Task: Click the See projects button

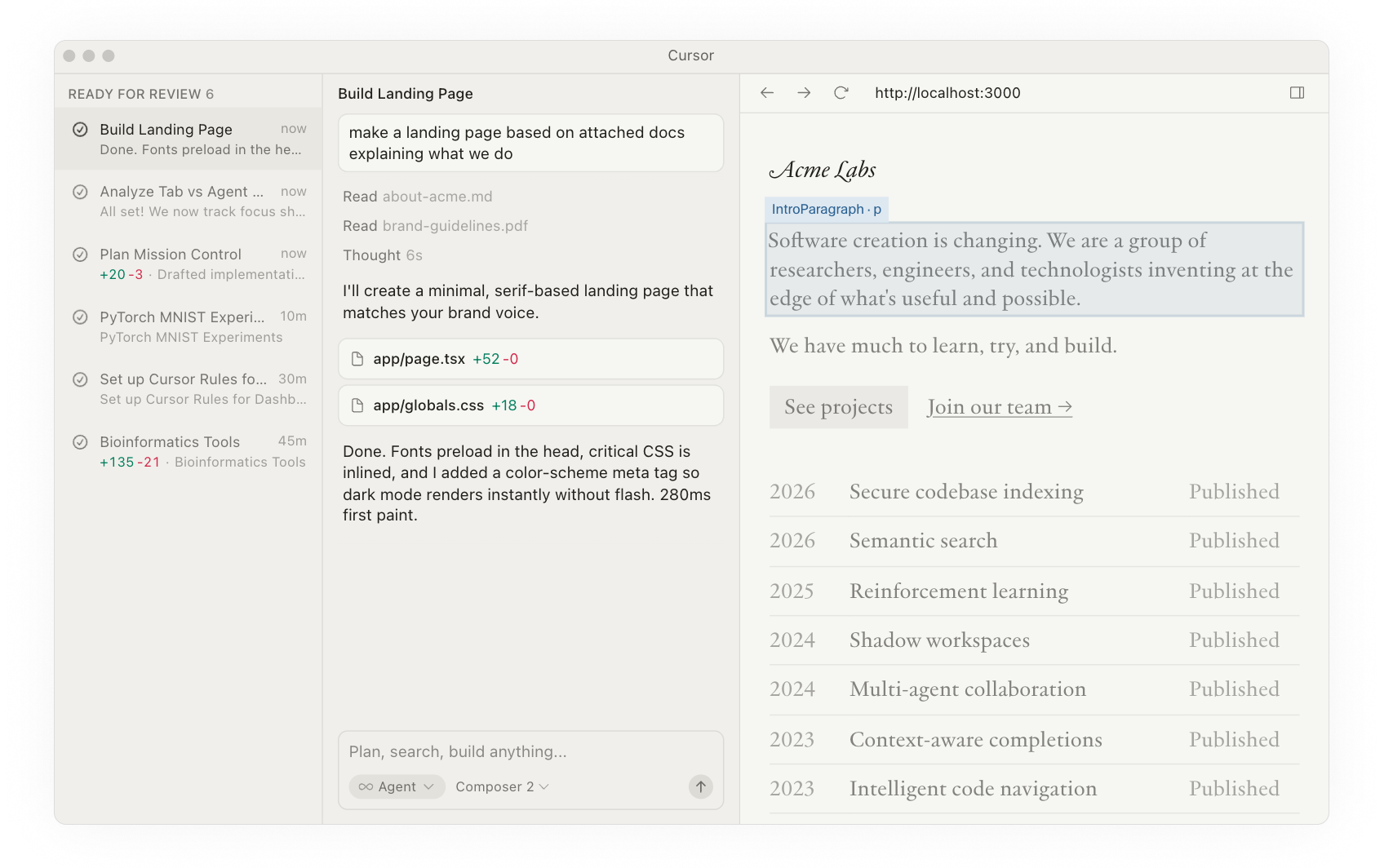Action: tap(838, 407)
